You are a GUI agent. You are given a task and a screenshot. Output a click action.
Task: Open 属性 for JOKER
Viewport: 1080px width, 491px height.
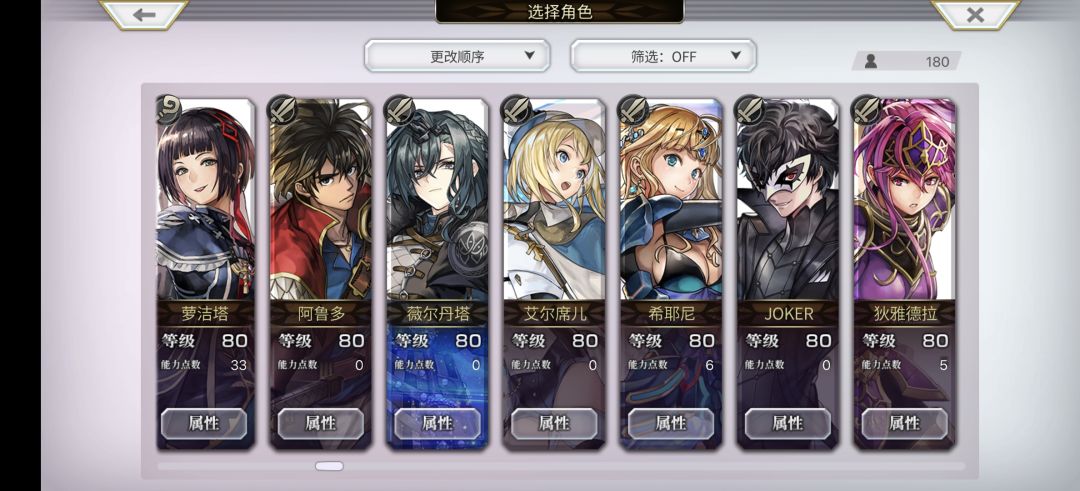[x=787, y=424]
